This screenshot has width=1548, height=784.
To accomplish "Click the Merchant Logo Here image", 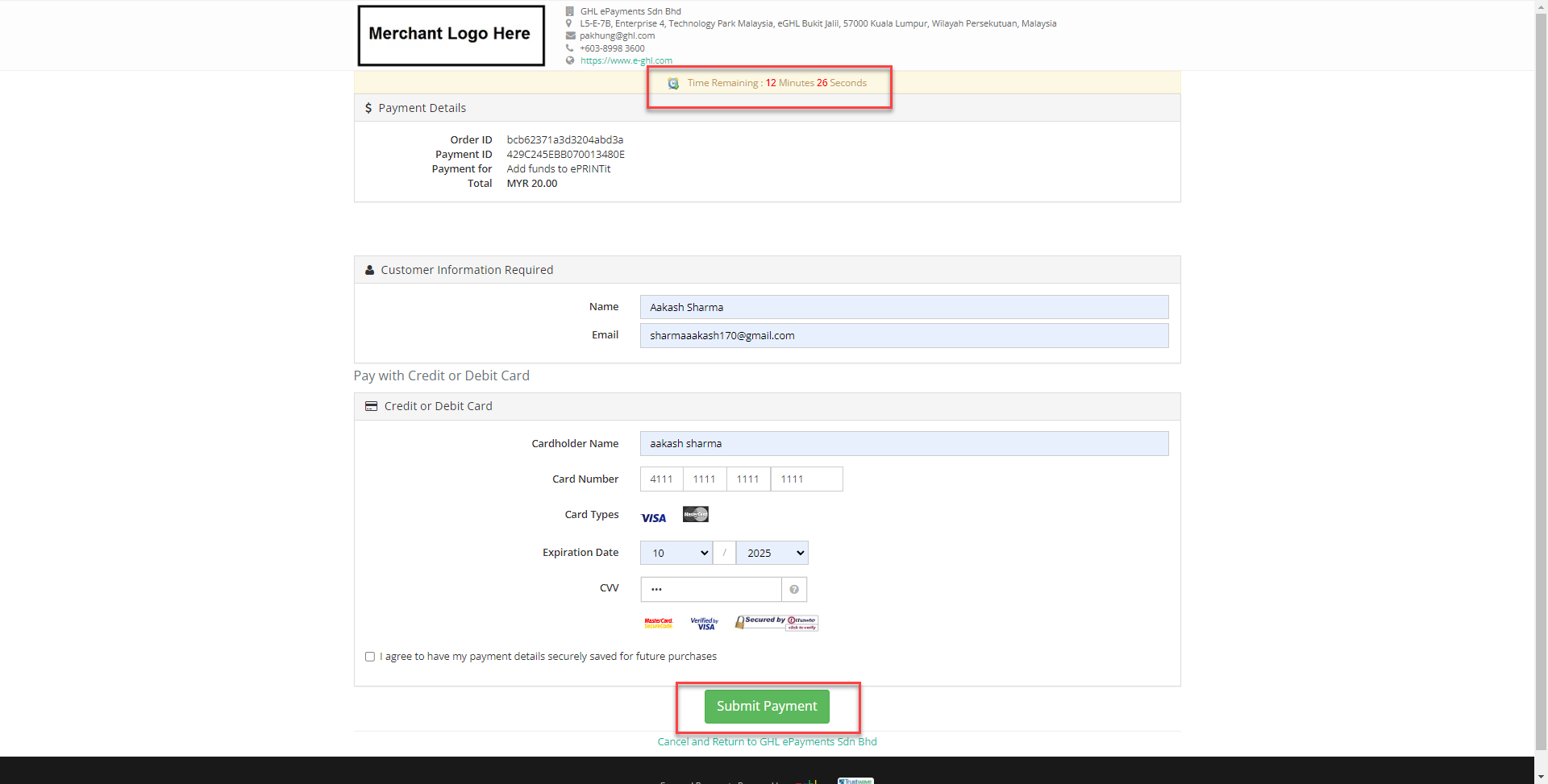I will tap(451, 35).
